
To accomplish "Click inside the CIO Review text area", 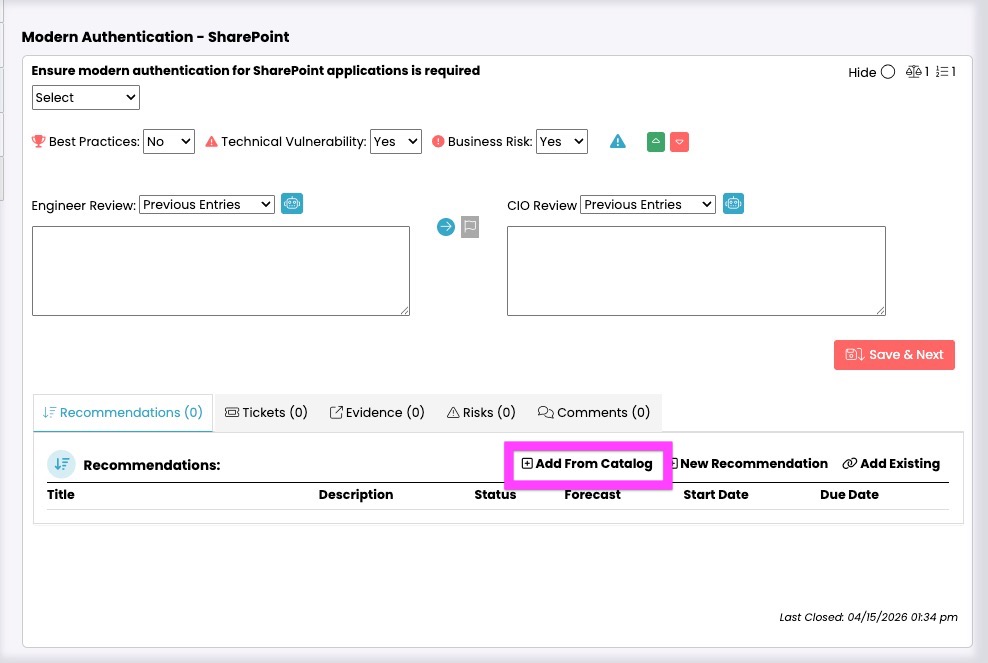I will click(696, 271).
